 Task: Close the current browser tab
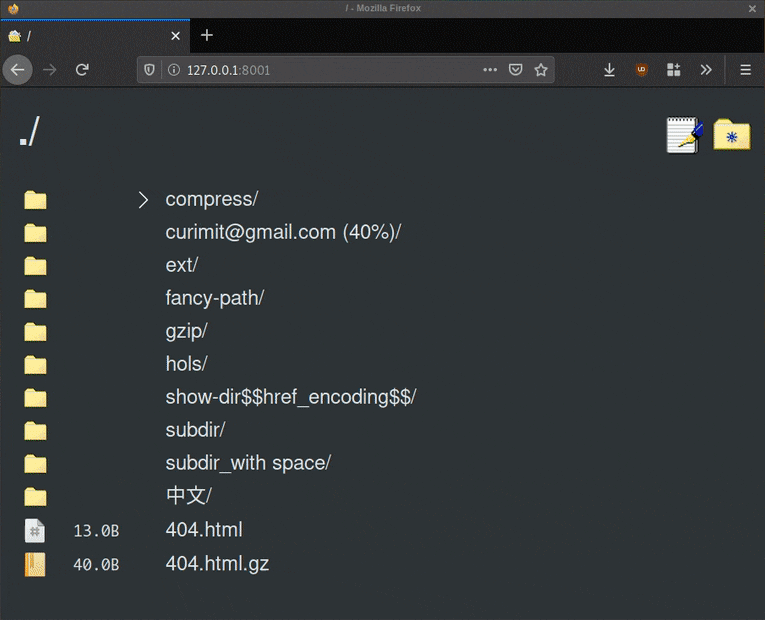point(176,36)
